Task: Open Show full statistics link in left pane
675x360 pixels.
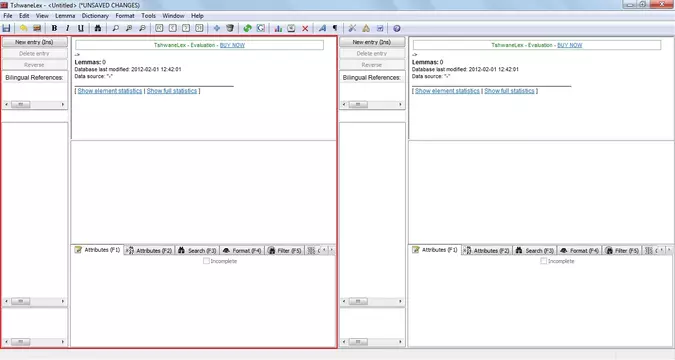Action: 172,91
